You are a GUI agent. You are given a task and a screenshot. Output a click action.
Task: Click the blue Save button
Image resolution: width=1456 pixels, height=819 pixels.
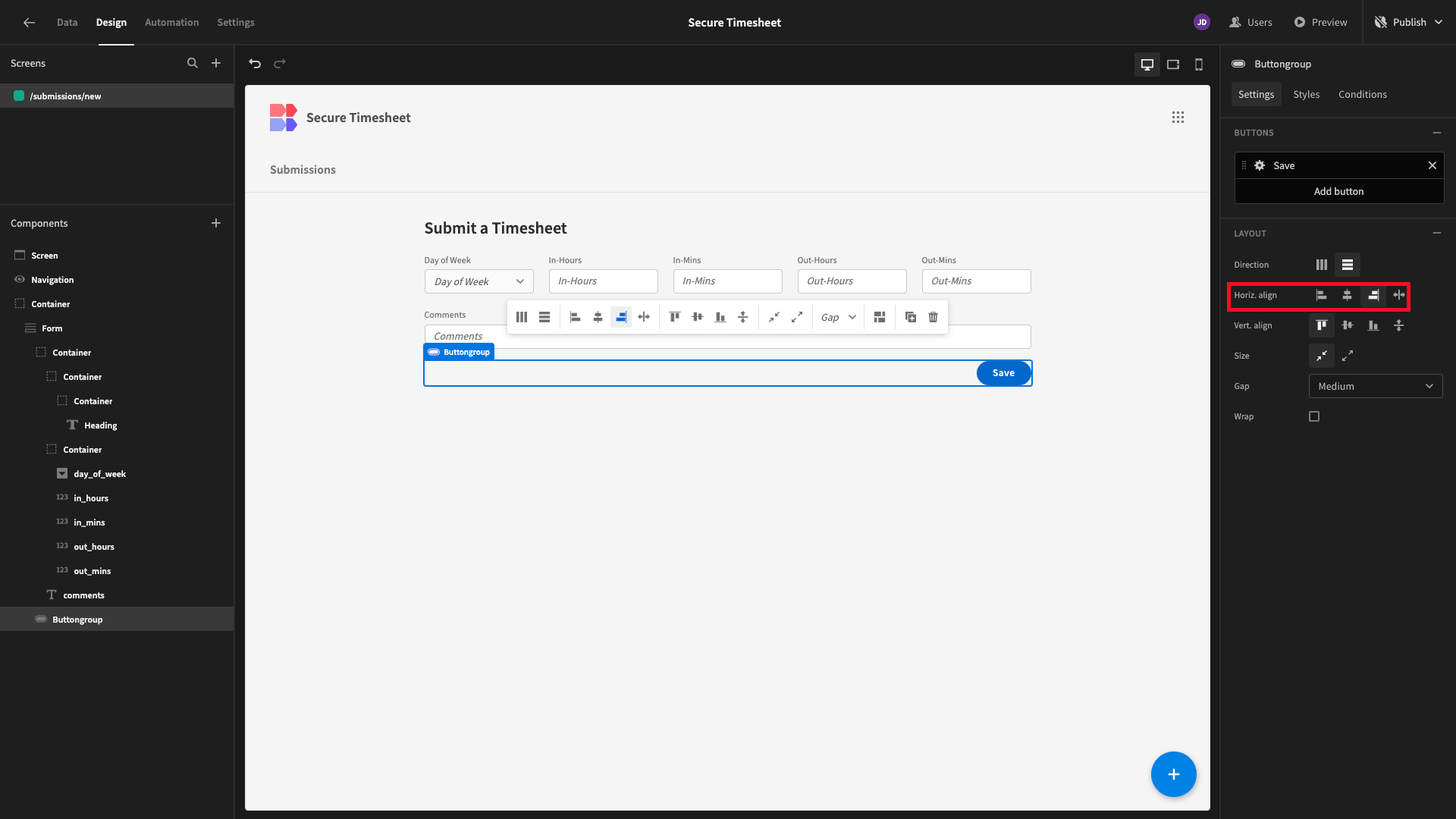[x=1003, y=373]
